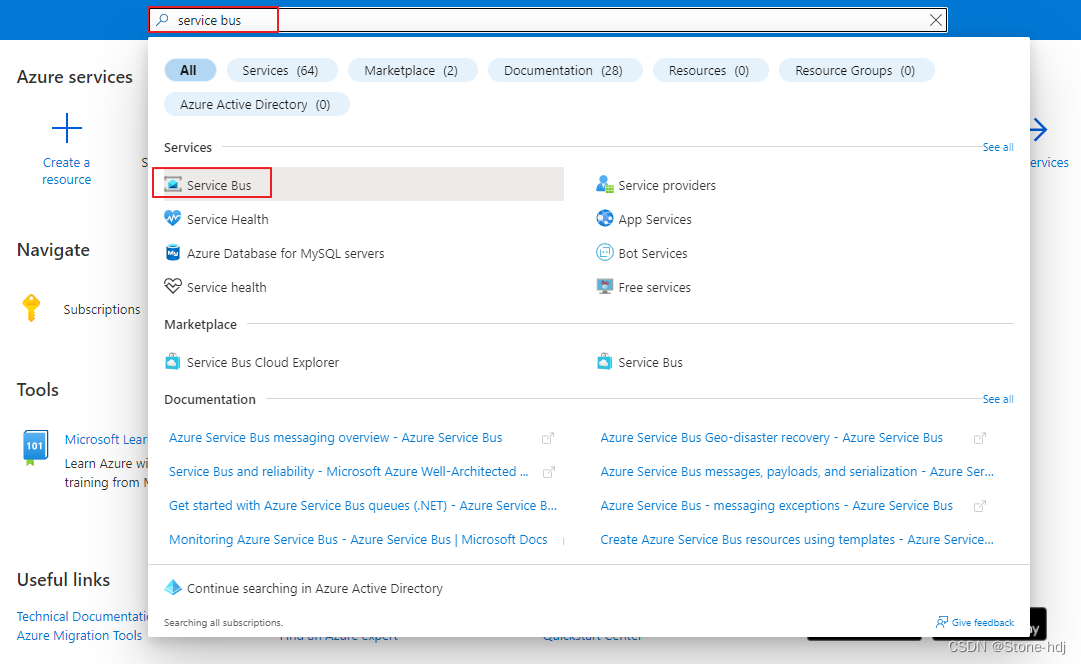Open Azure Migration Tools link
Screen dimensions: 1081x664
pyautogui.click(x=79, y=635)
